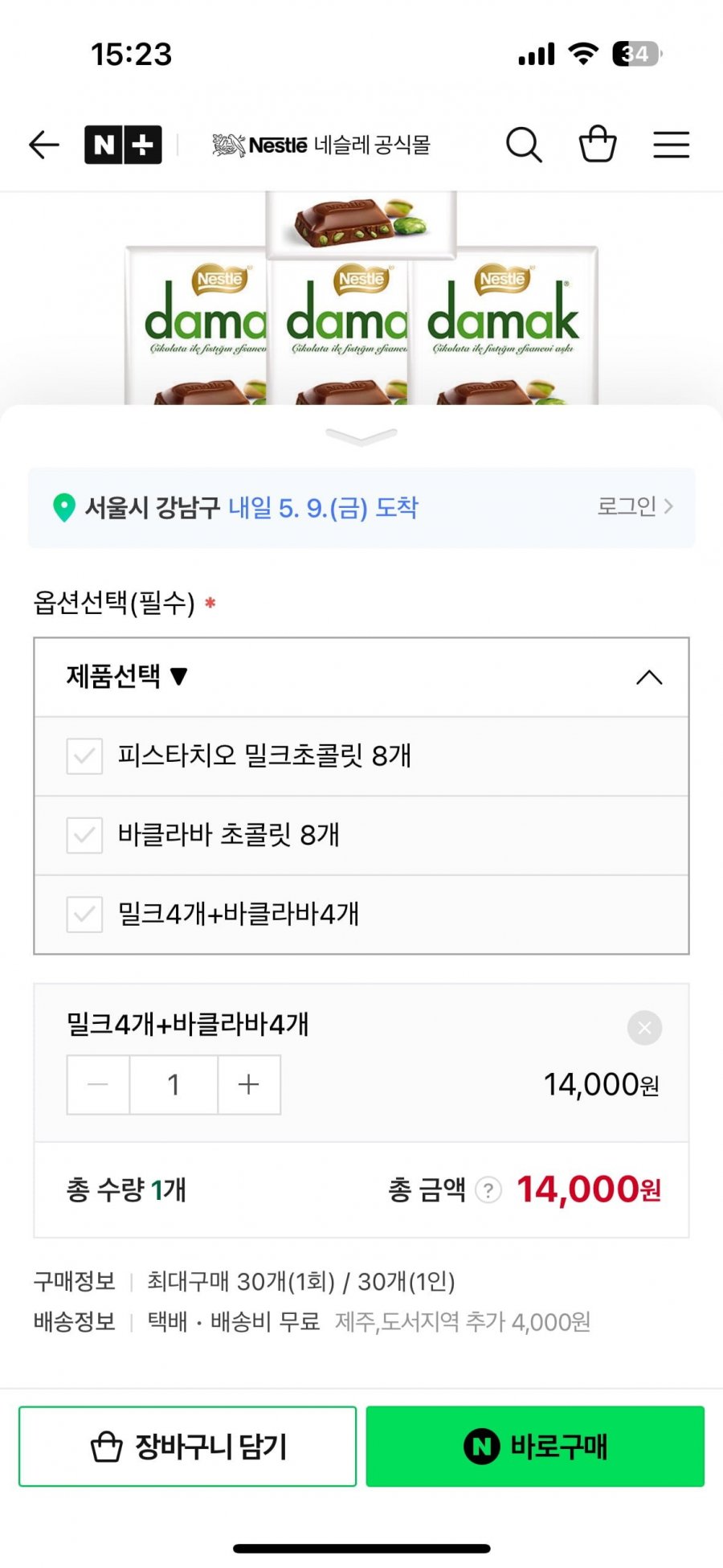Open the hamburger menu icon
The width and height of the screenshot is (723, 1568).
(671, 145)
